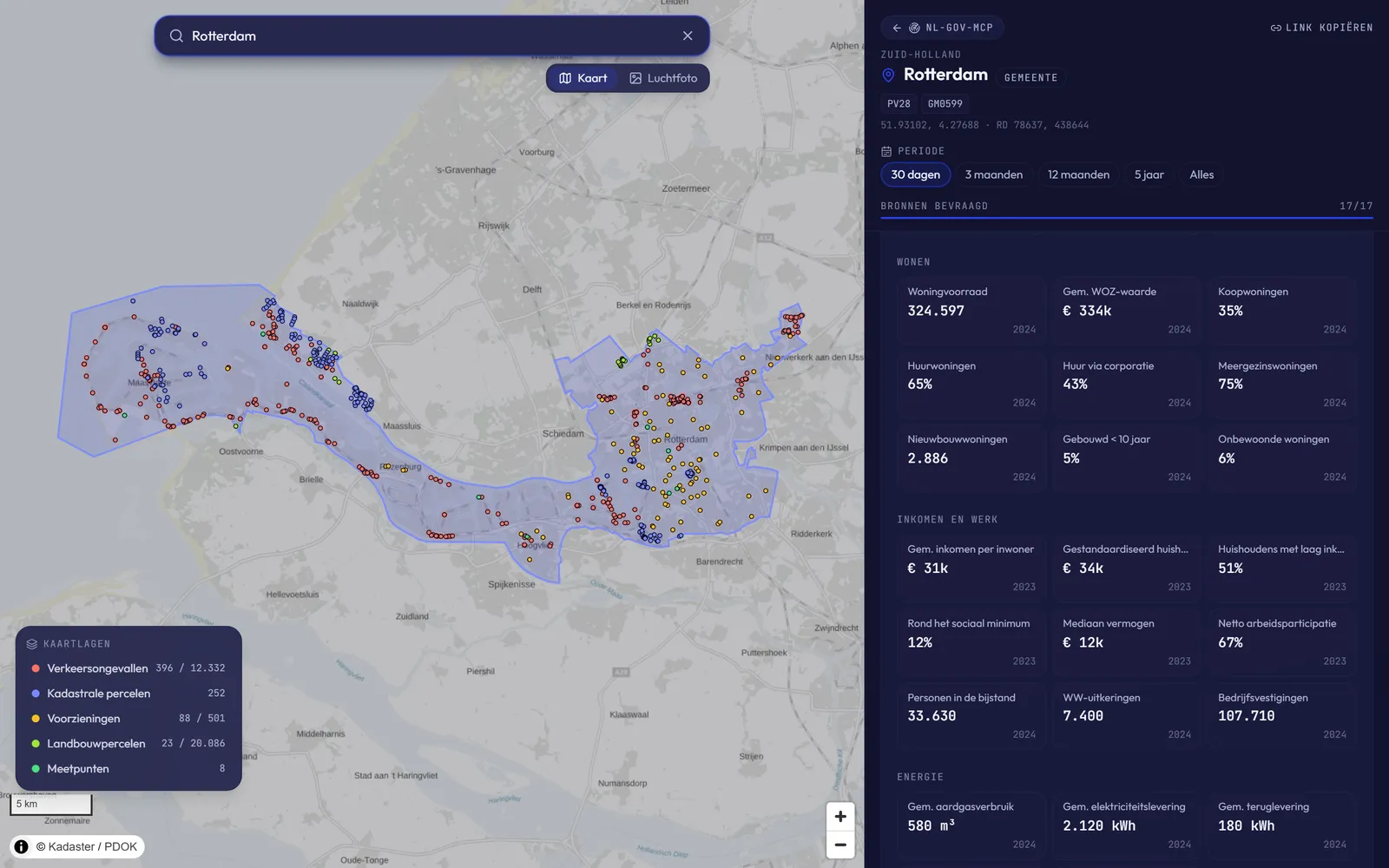
Task: Click the Kadaster / PDOK attribution
Action: tap(86, 846)
